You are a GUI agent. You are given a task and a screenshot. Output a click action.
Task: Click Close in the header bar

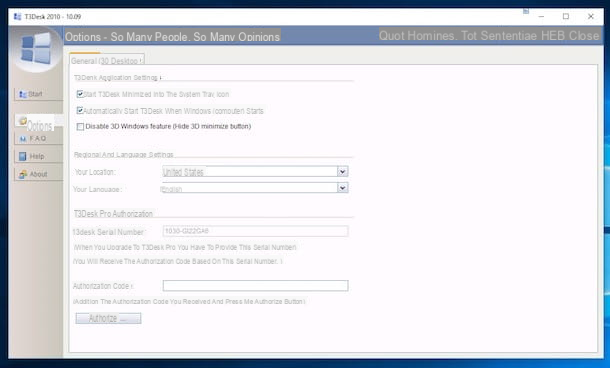point(584,36)
